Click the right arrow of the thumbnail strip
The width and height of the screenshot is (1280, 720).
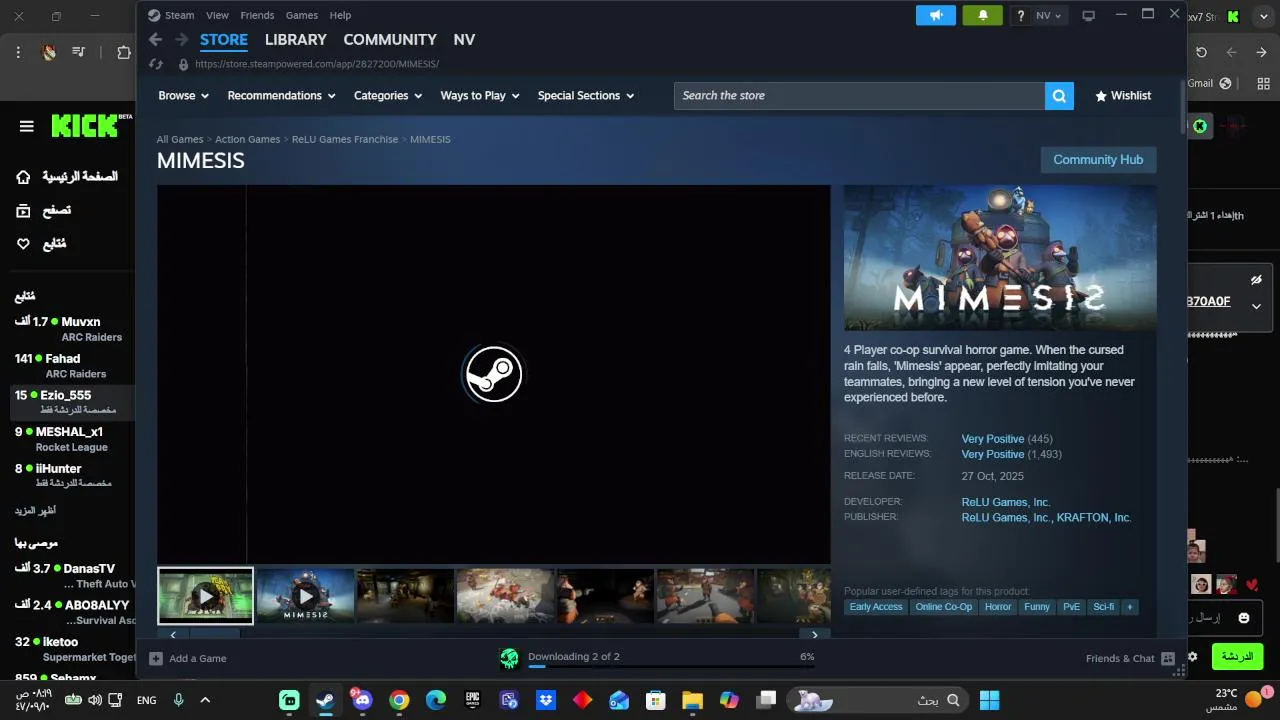click(814, 634)
